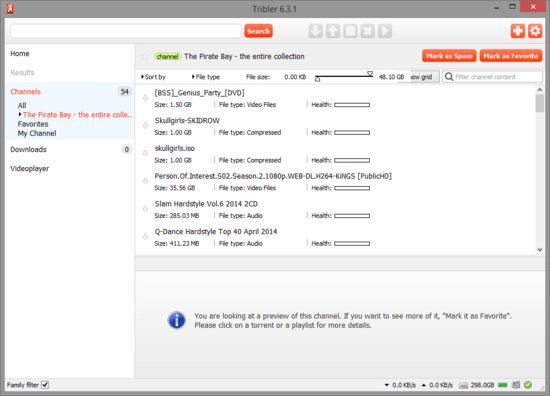Expand the Sort by options
Viewport: 550px width, 396px height.
tap(153, 77)
